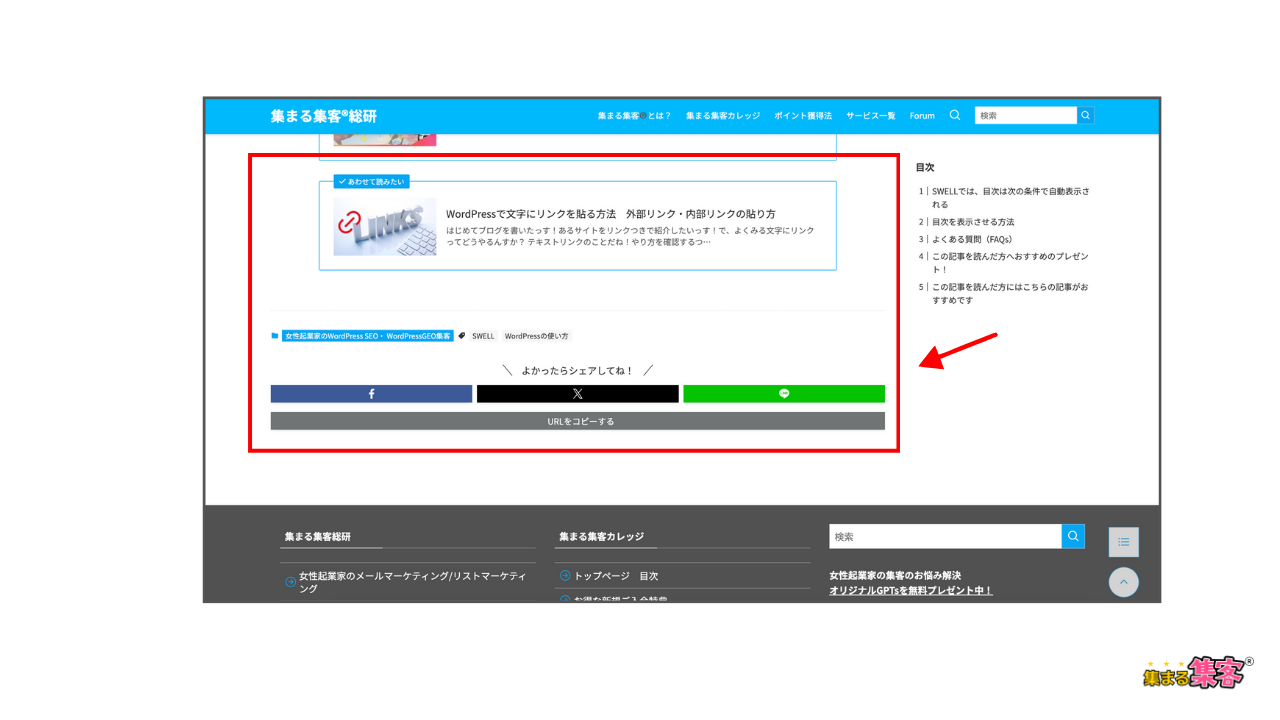Viewport: 1280px width, 720px height.
Task: Click the arrow icon beside トップページ 目次
Action: [x=565, y=576]
